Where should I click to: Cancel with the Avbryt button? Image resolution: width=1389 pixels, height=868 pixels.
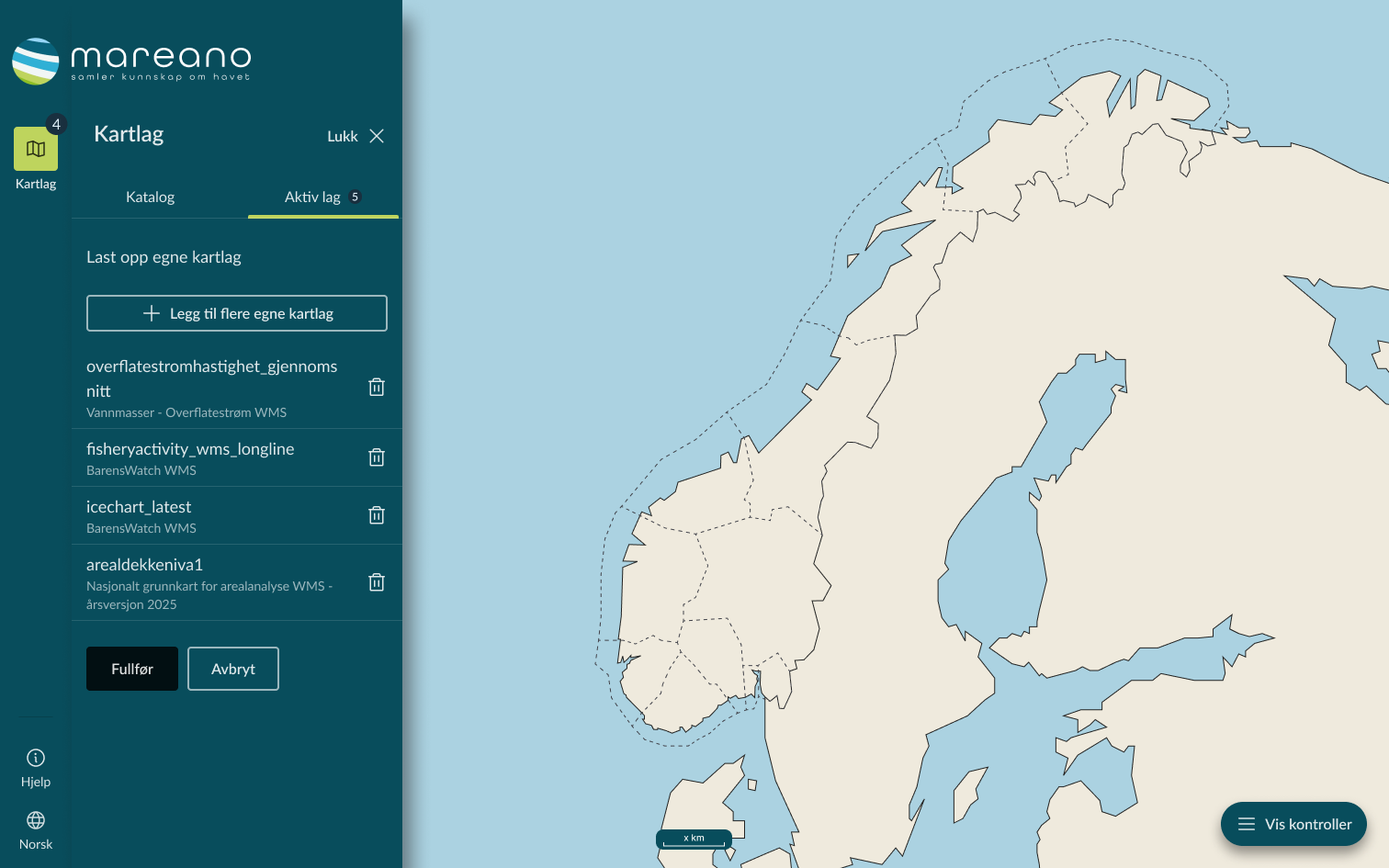233,669
